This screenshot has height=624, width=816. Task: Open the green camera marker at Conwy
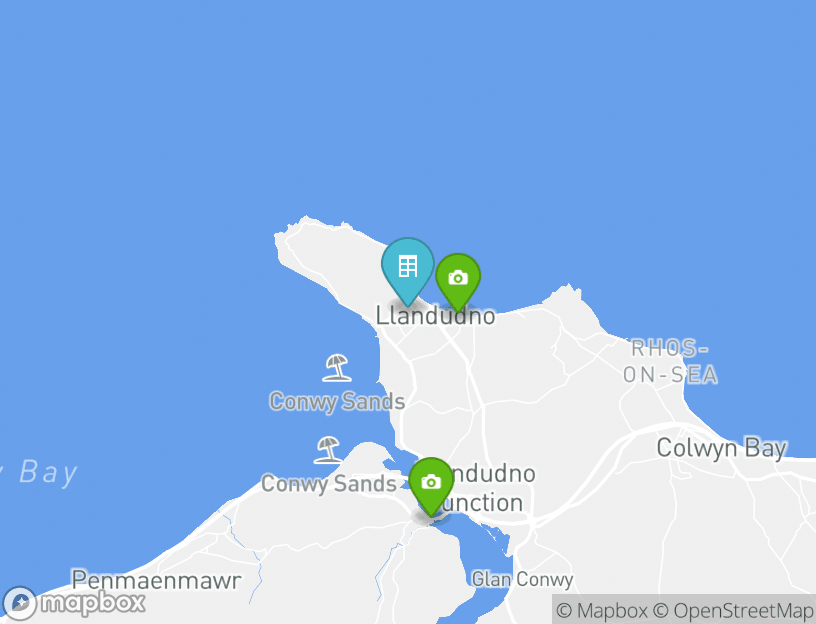click(431, 486)
